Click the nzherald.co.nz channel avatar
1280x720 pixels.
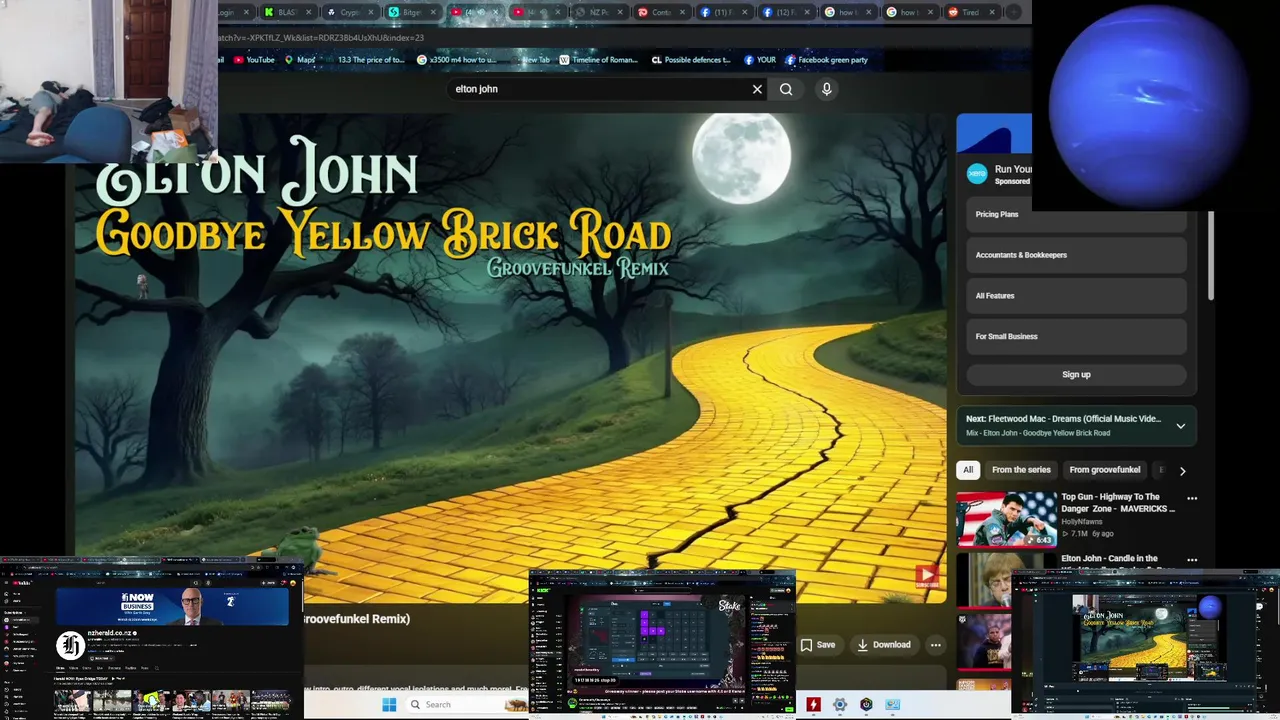click(69, 645)
